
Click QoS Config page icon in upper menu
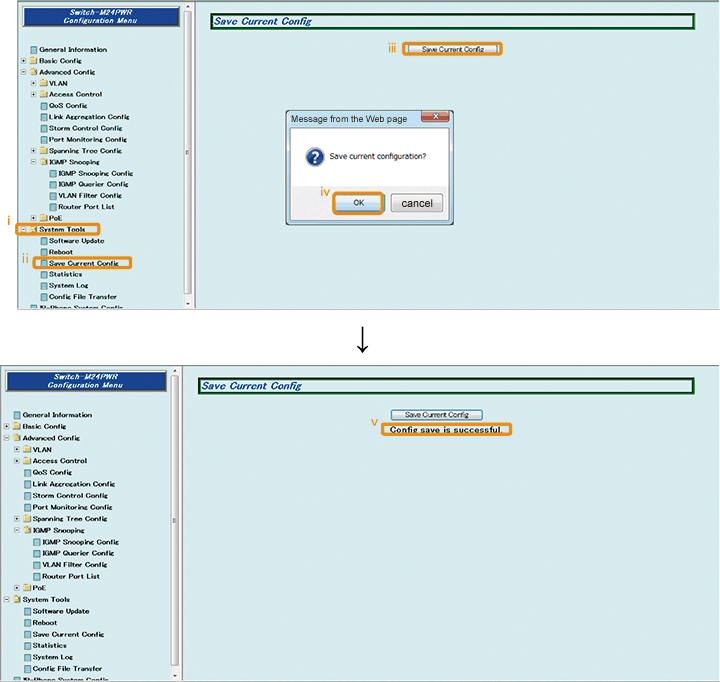pyautogui.click(x=43, y=106)
